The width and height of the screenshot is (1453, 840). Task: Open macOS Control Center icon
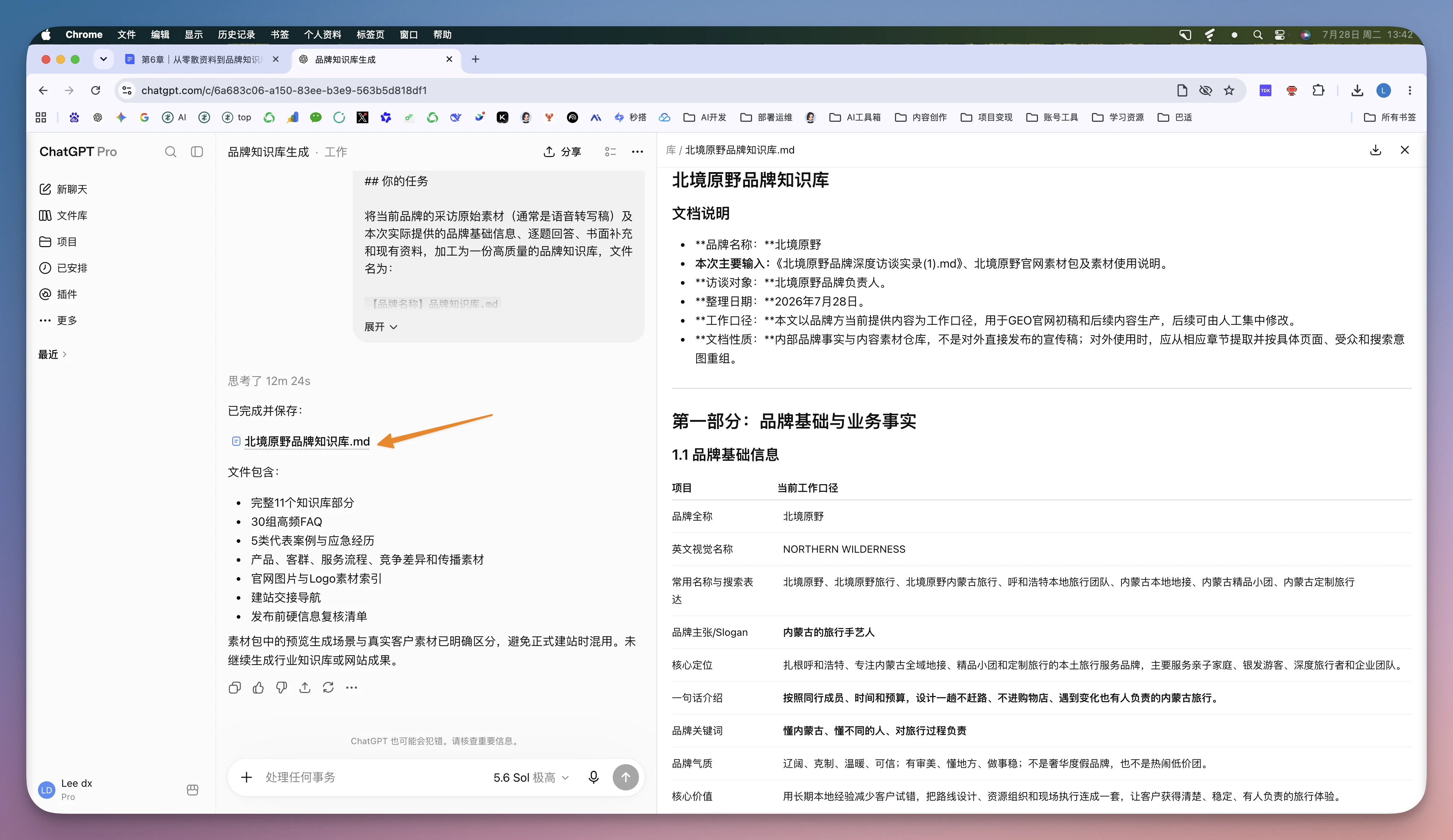pos(1280,35)
